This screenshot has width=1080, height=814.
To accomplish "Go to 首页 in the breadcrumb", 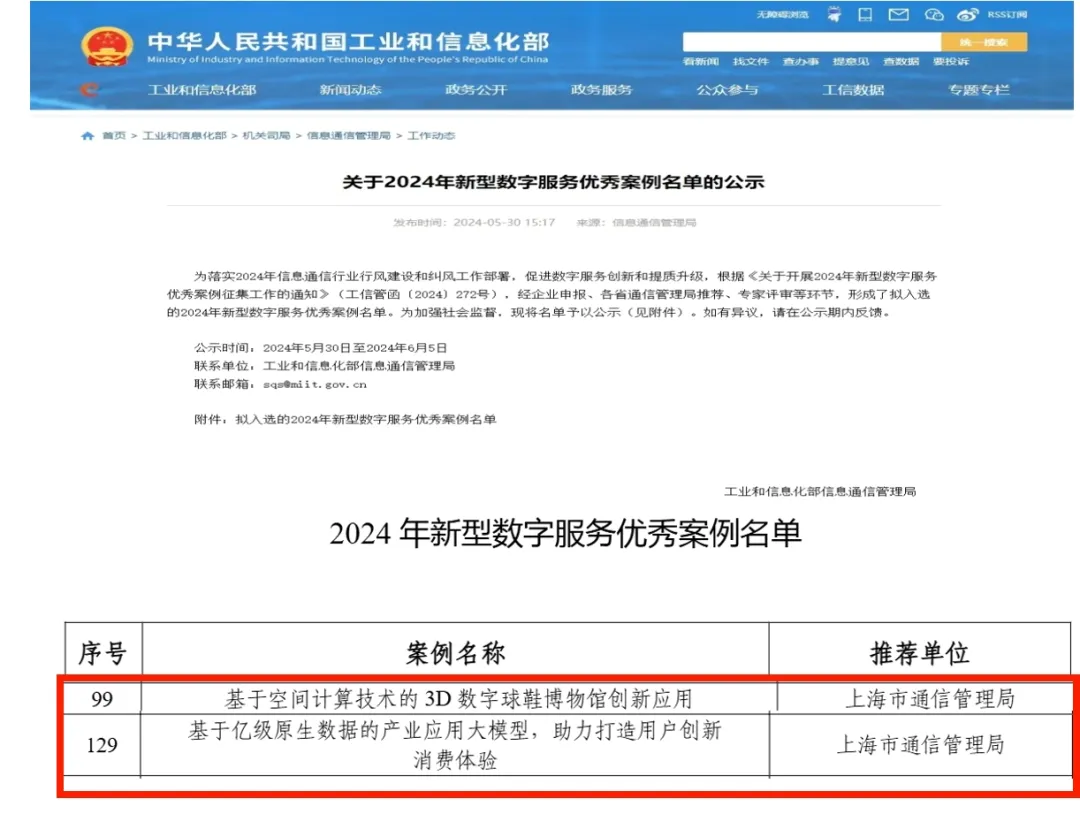I will tap(114, 136).
